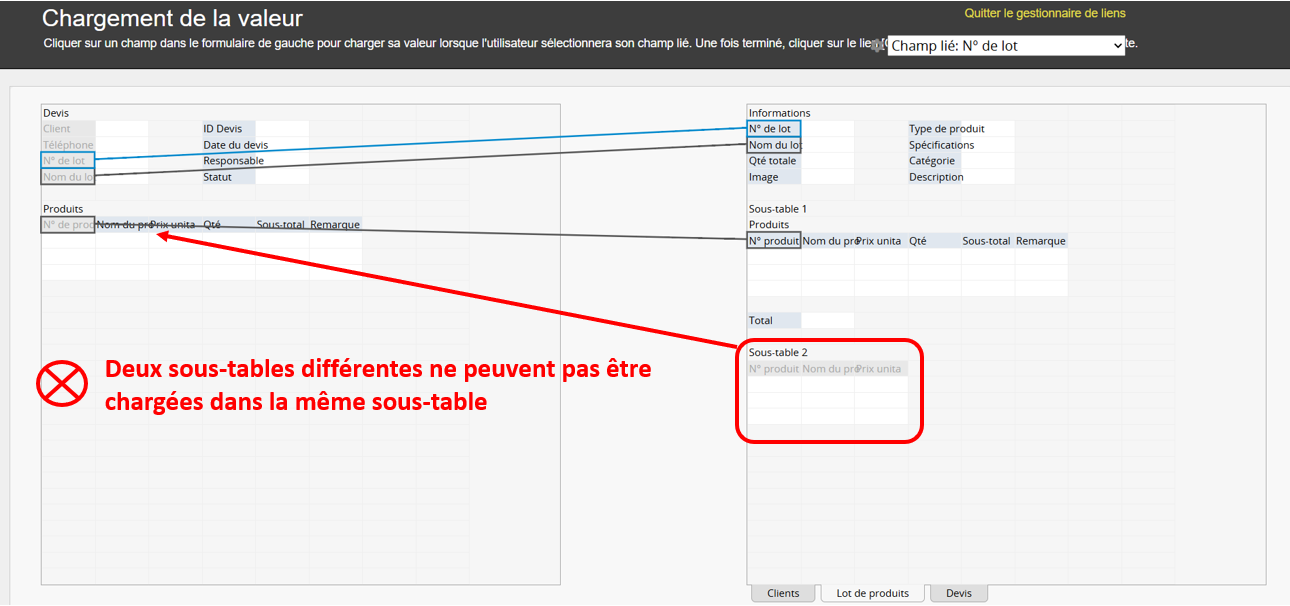Image resolution: width=1290 pixels, height=606 pixels.
Task: Click the 'Qté totale' field label
Action: click(x=774, y=161)
